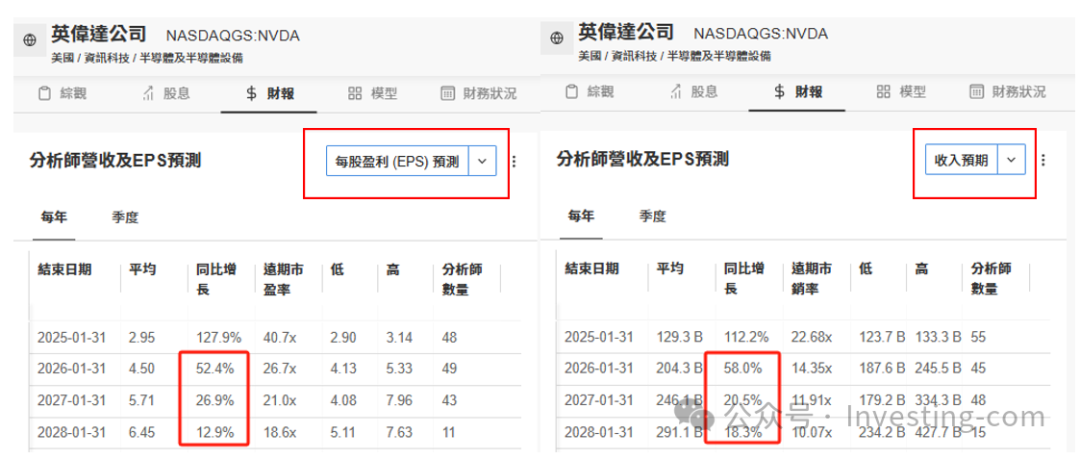The width and height of the screenshot is (1080, 459).
Task: Click the low revenue cell 179.2 B
Action: [x=882, y=401]
